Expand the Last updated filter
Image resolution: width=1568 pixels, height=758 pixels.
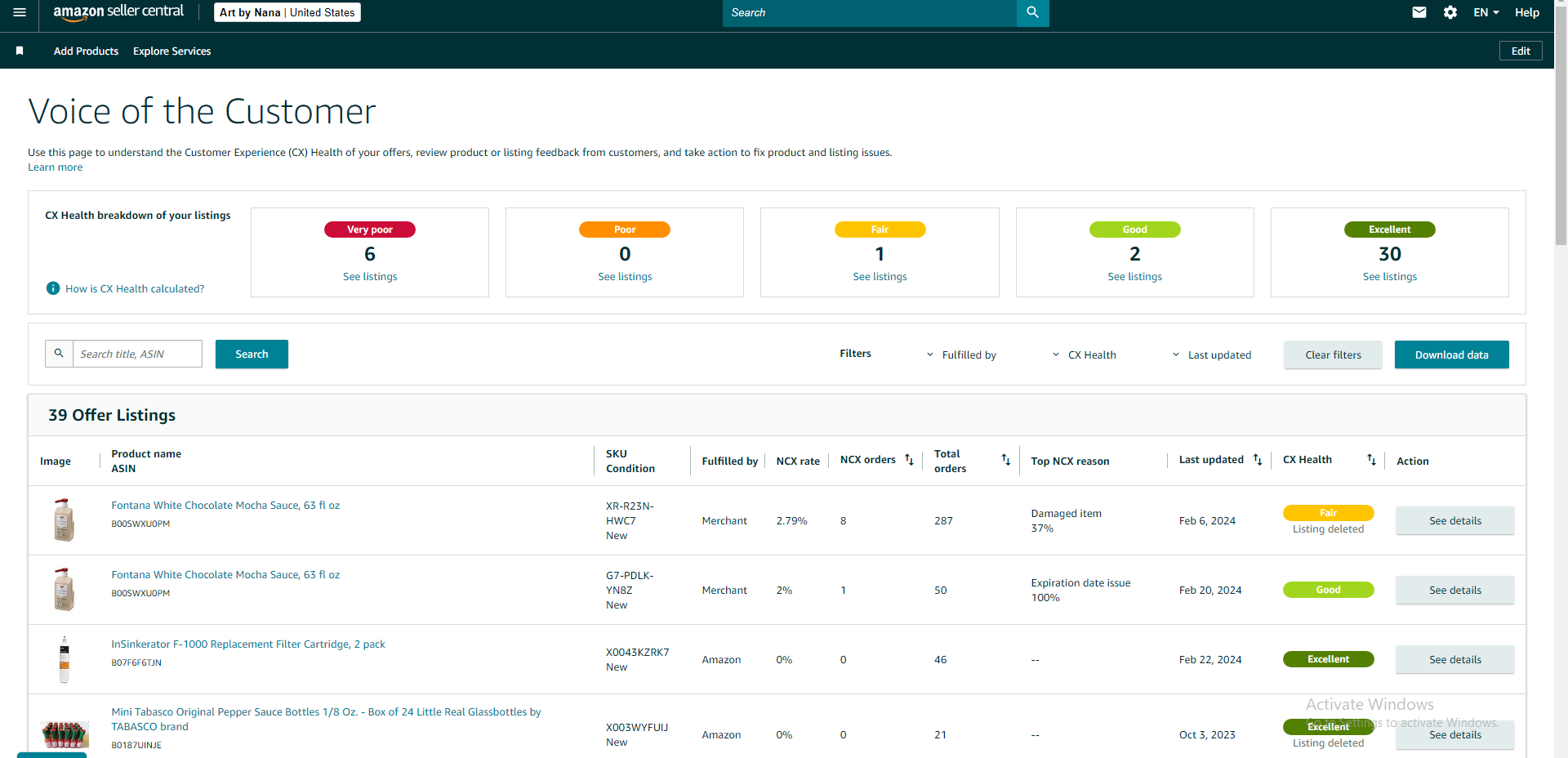pyautogui.click(x=1211, y=354)
